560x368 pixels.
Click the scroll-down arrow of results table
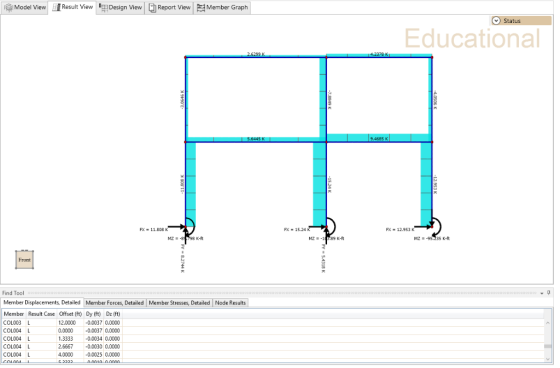(x=548, y=359)
